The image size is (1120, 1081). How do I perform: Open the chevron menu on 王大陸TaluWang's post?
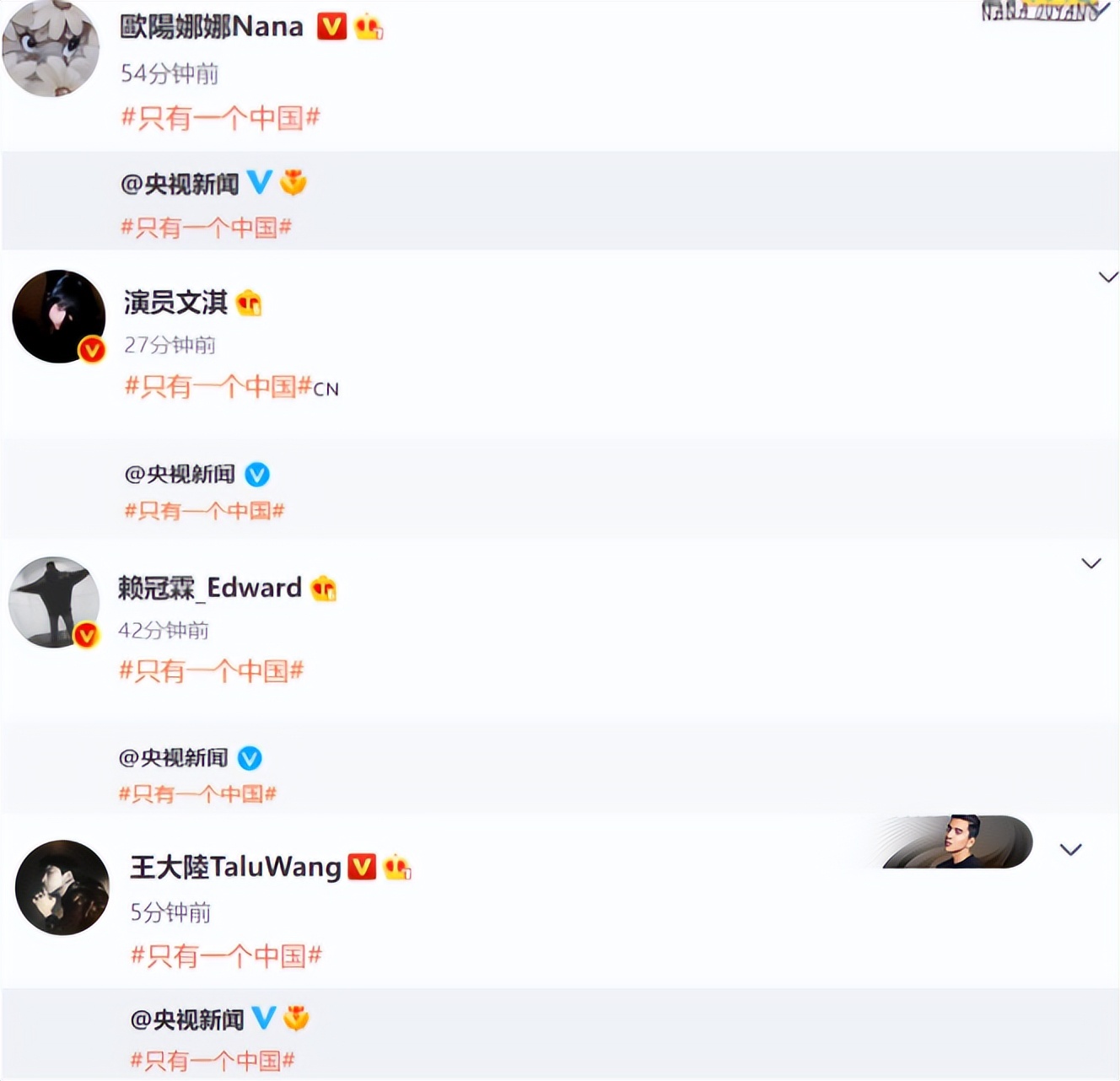point(1071,849)
